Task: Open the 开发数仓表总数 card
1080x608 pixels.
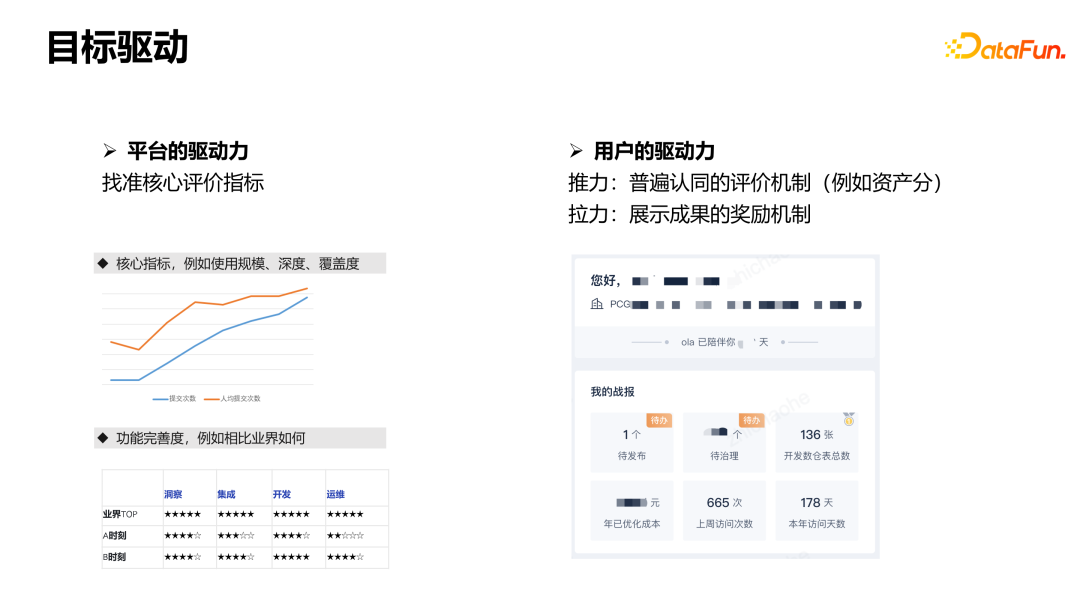Action: 817,443
